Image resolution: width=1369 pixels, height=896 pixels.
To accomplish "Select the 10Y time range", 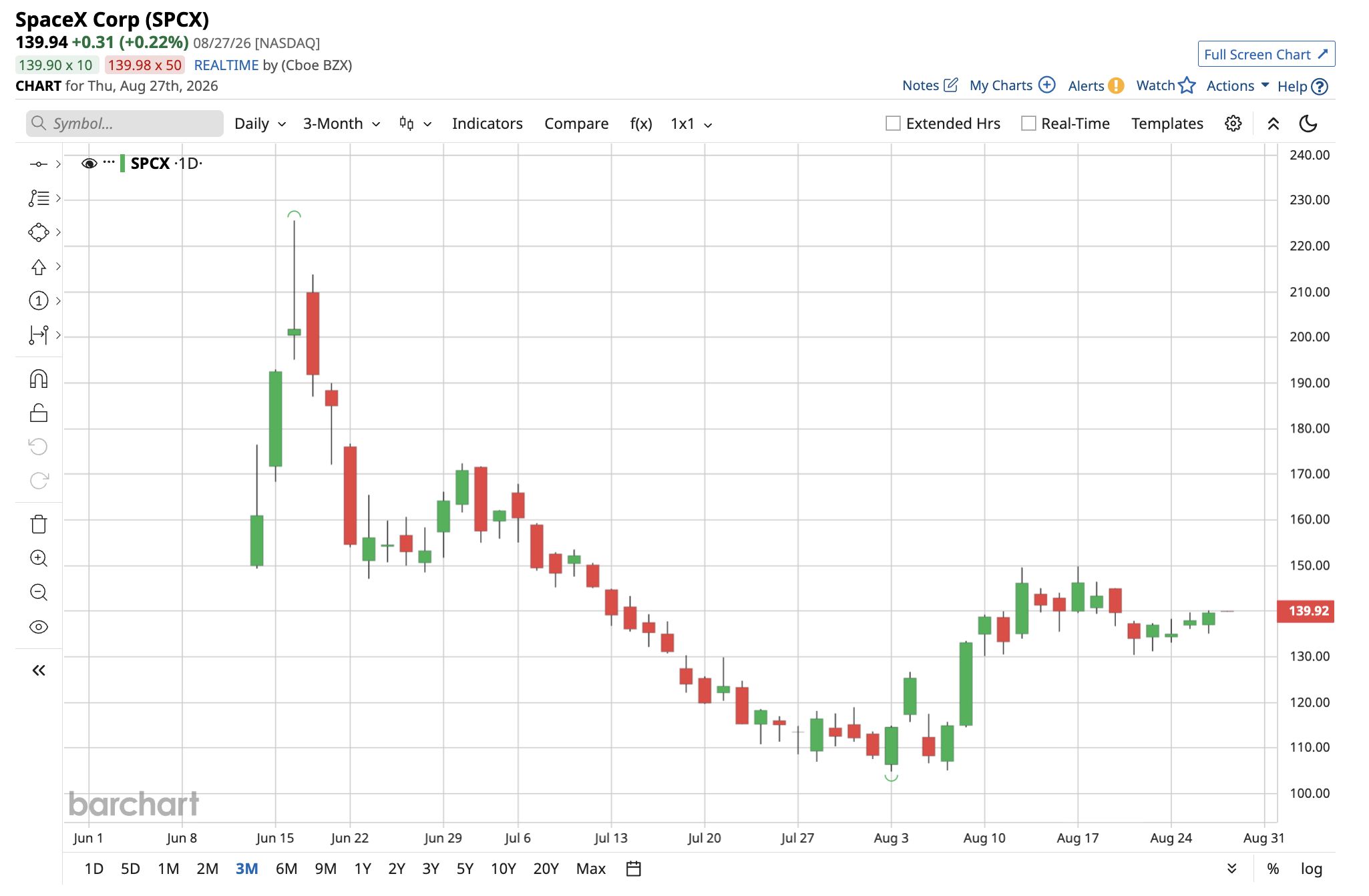I will click(504, 869).
